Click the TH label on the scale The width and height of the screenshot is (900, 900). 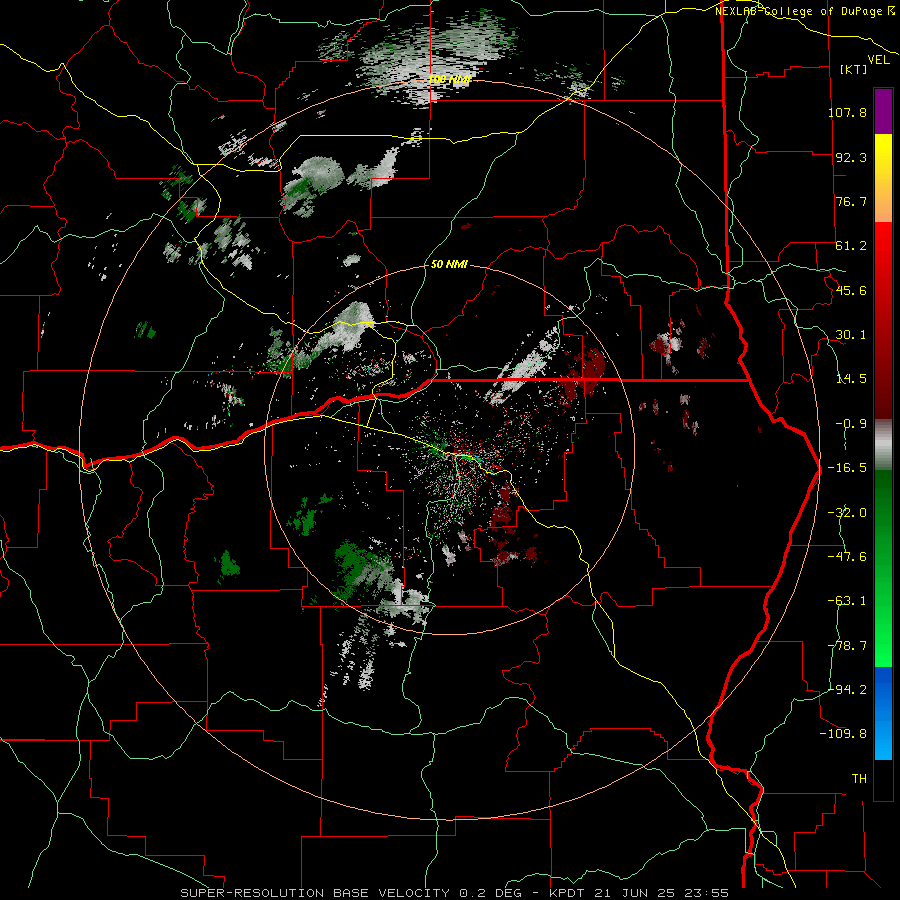(859, 779)
